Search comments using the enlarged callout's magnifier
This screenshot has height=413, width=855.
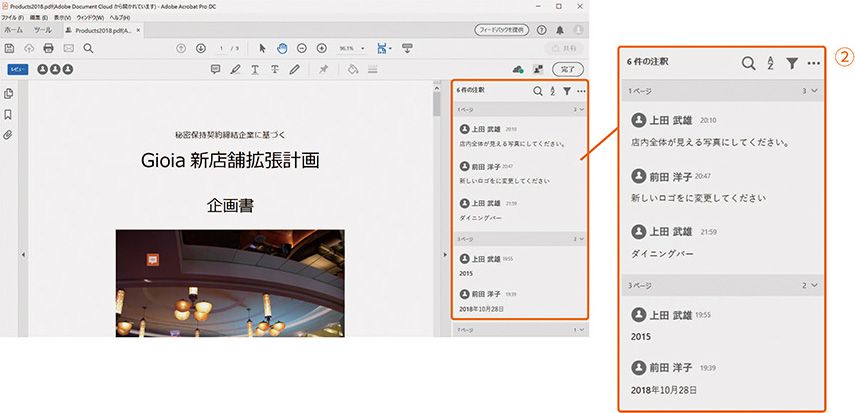[749, 63]
